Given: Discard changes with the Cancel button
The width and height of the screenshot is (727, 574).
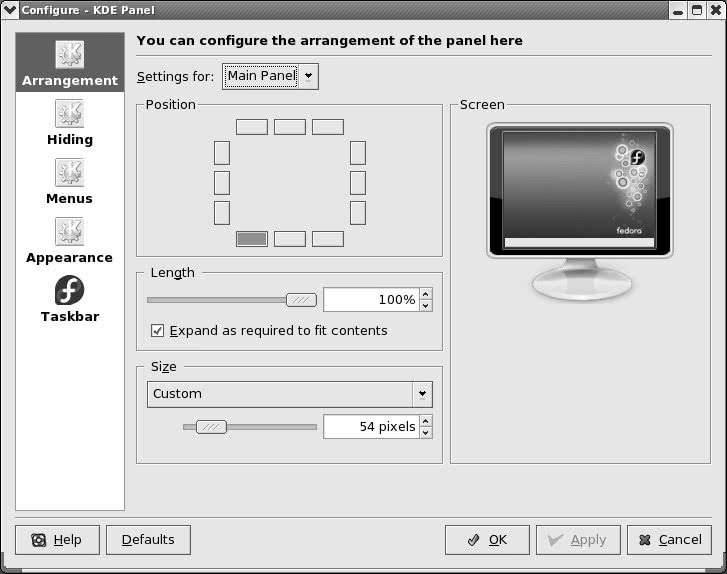Looking at the screenshot, I should point(670,540).
